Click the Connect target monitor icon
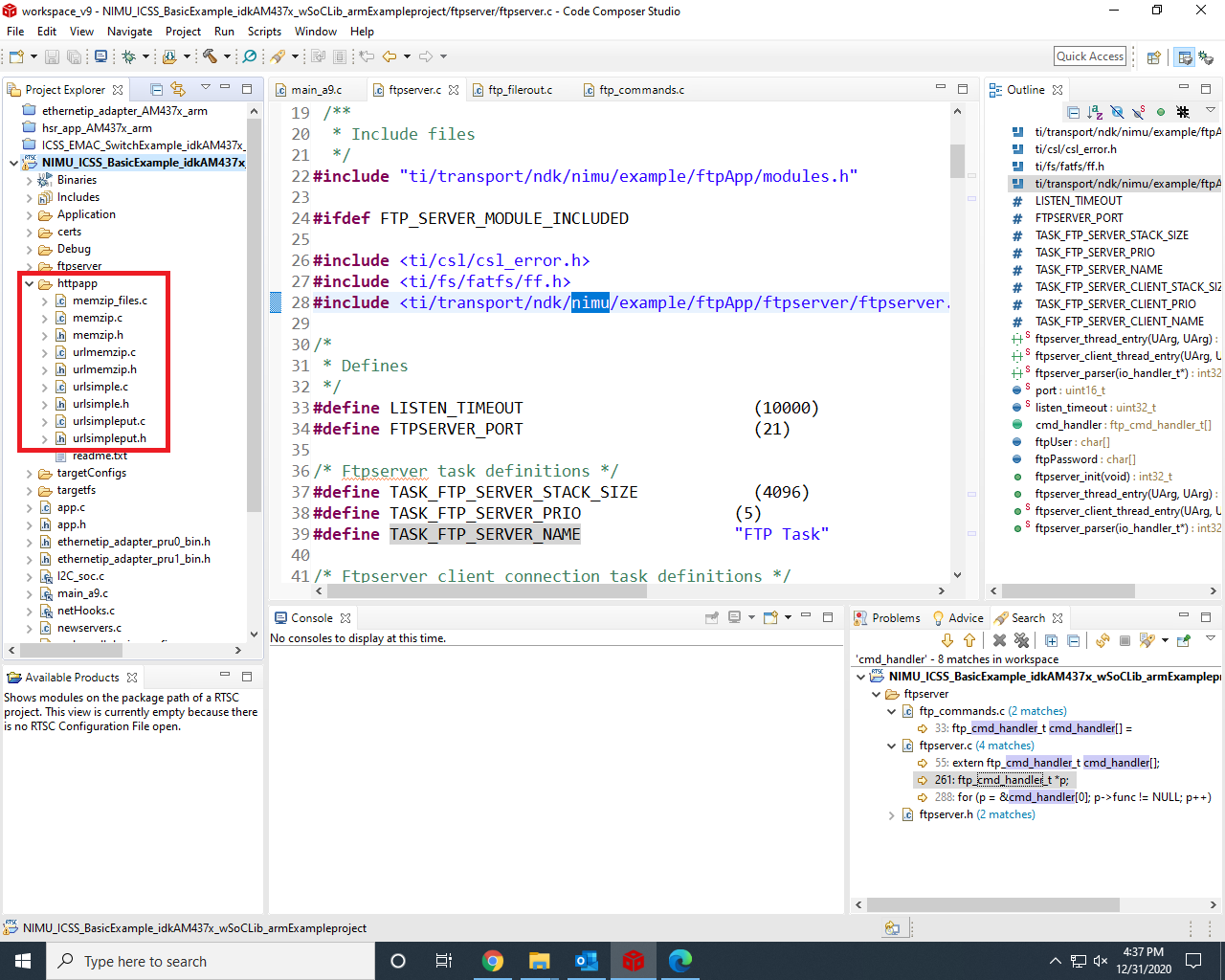 click(100, 56)
